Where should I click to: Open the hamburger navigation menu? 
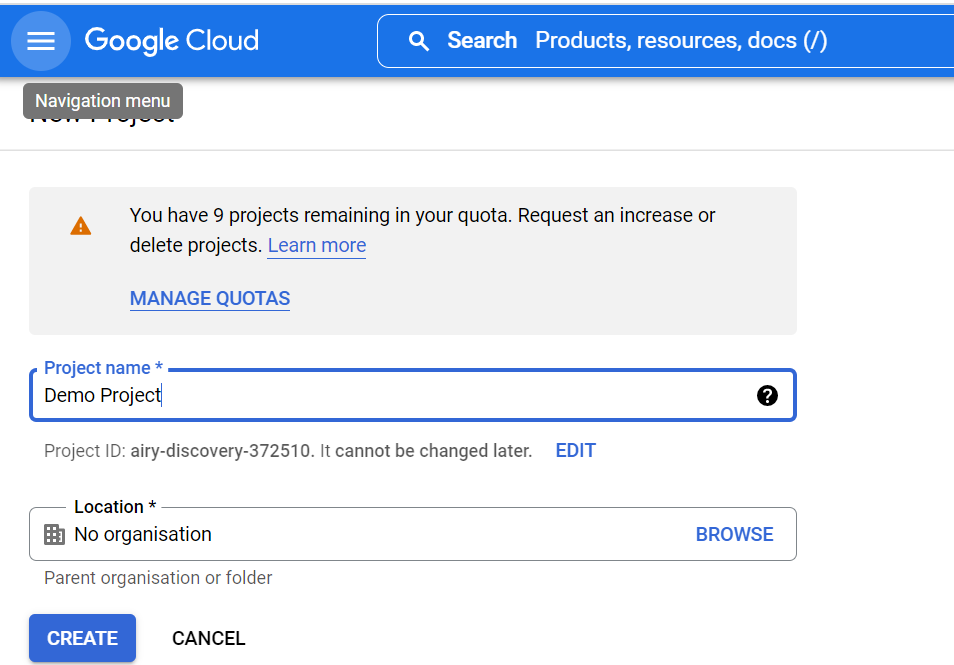pos(41,41)
